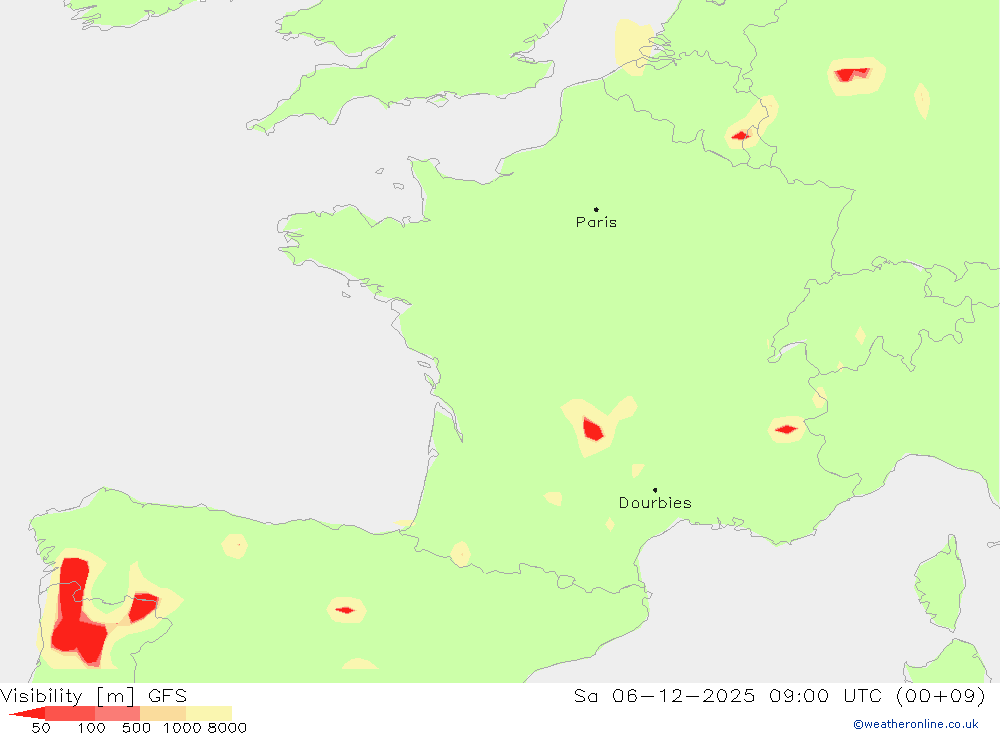
Task: Click the legend value 8000
Action: [228, 727]
